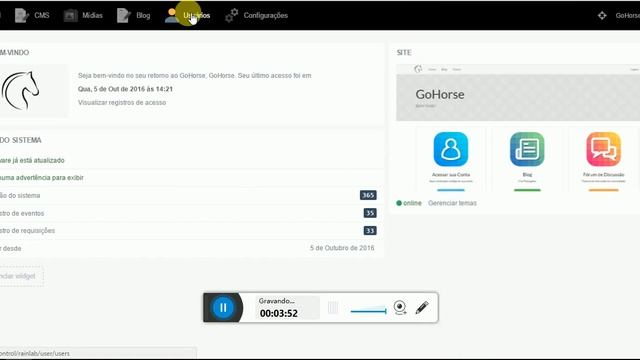Viewport: 640px width, 360px height.
Task: Pause the screen recording
Action: [x=223, y=307]
